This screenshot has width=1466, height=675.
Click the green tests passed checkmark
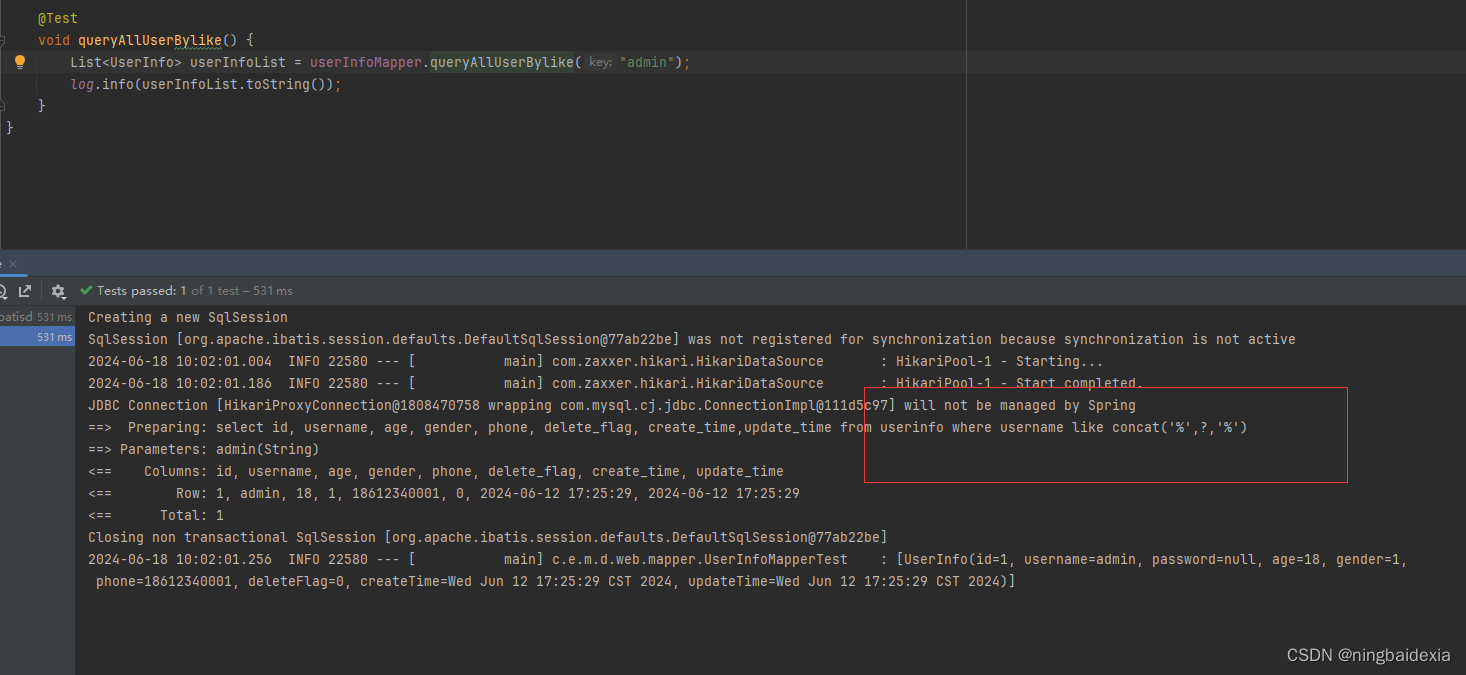[87, 291]
